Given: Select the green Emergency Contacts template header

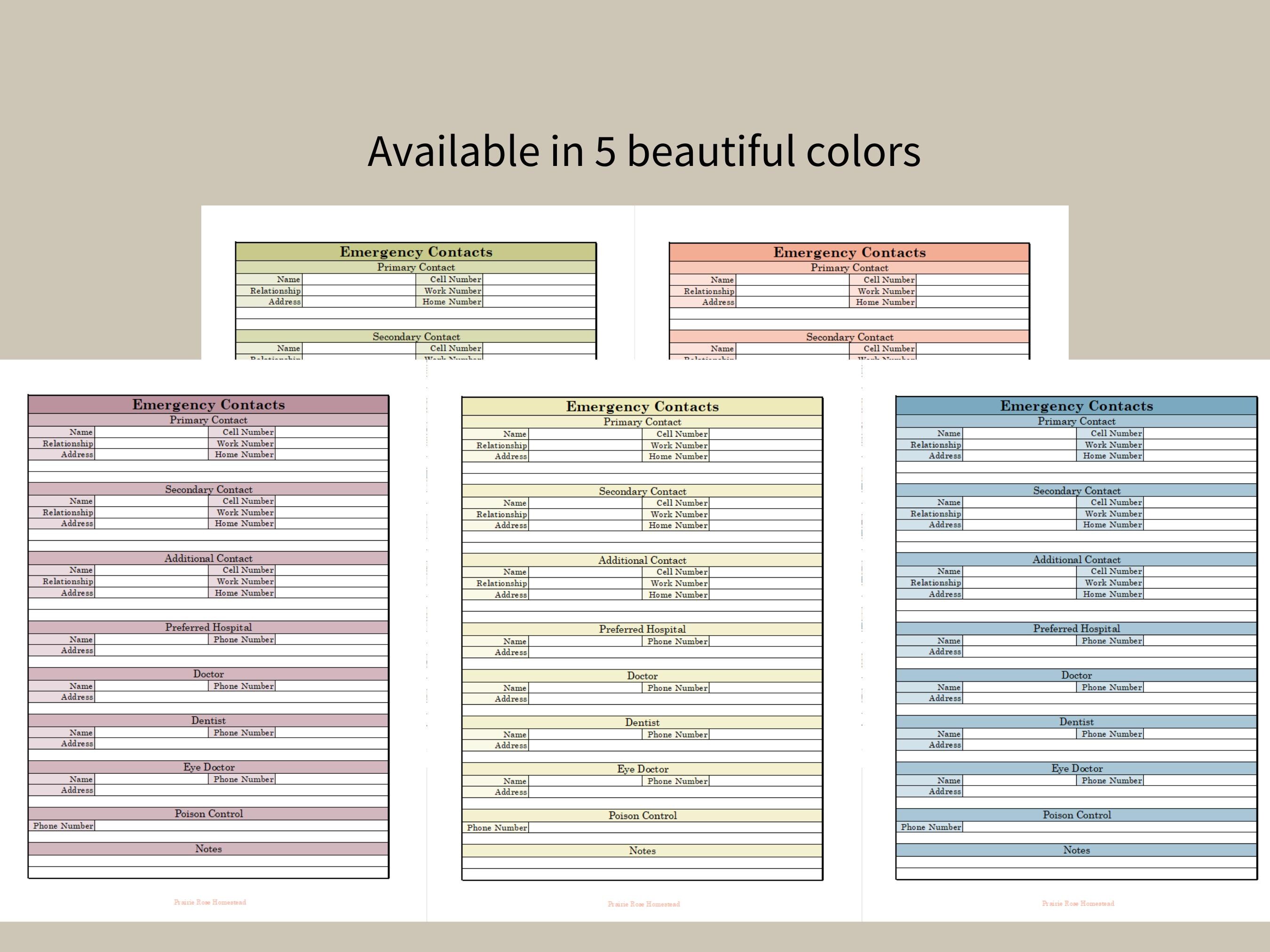Looking at the screenshot, I should 416,252.
